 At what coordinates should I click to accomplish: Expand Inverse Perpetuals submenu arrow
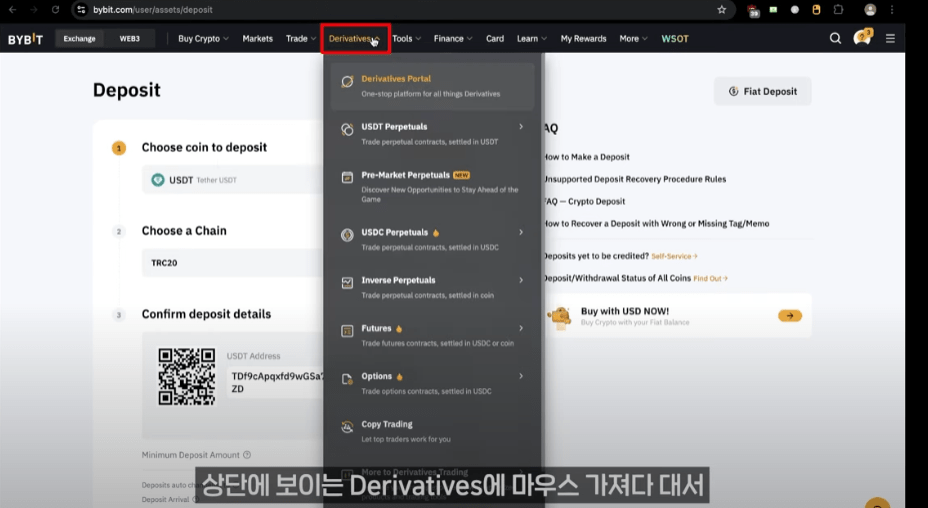(521, 280)
